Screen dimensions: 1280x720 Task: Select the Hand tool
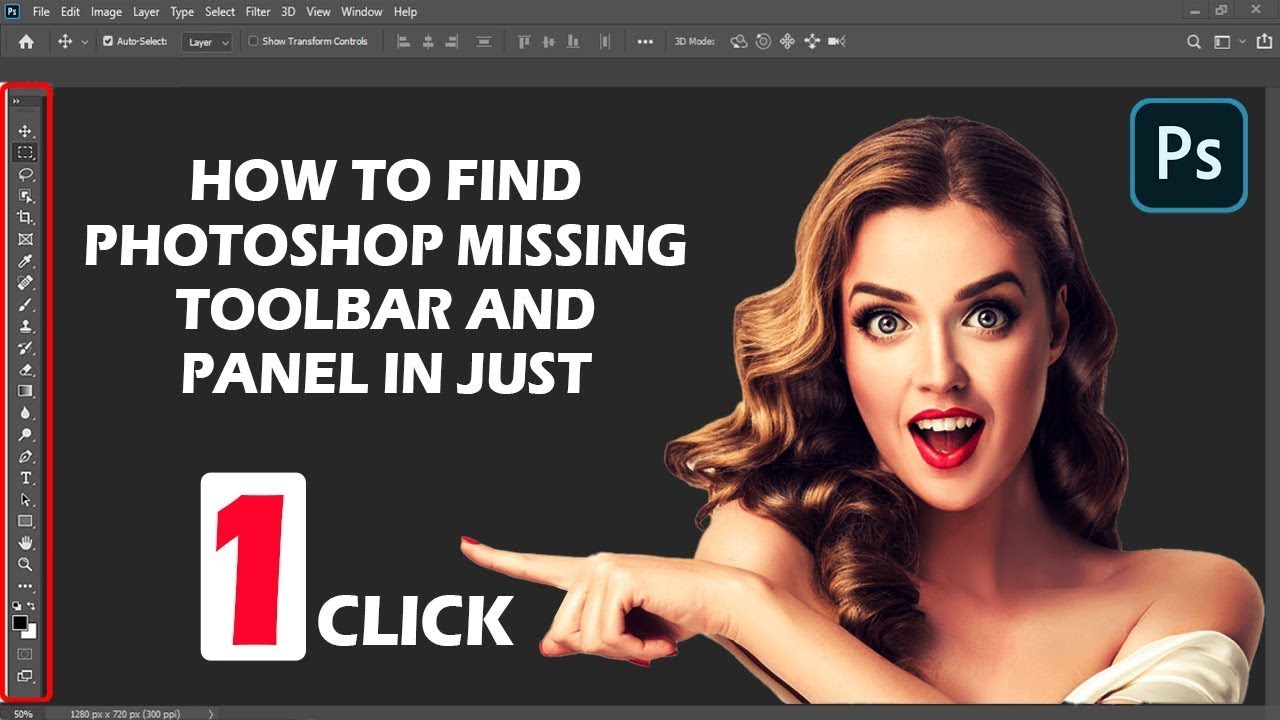click(x=25, y=543)
